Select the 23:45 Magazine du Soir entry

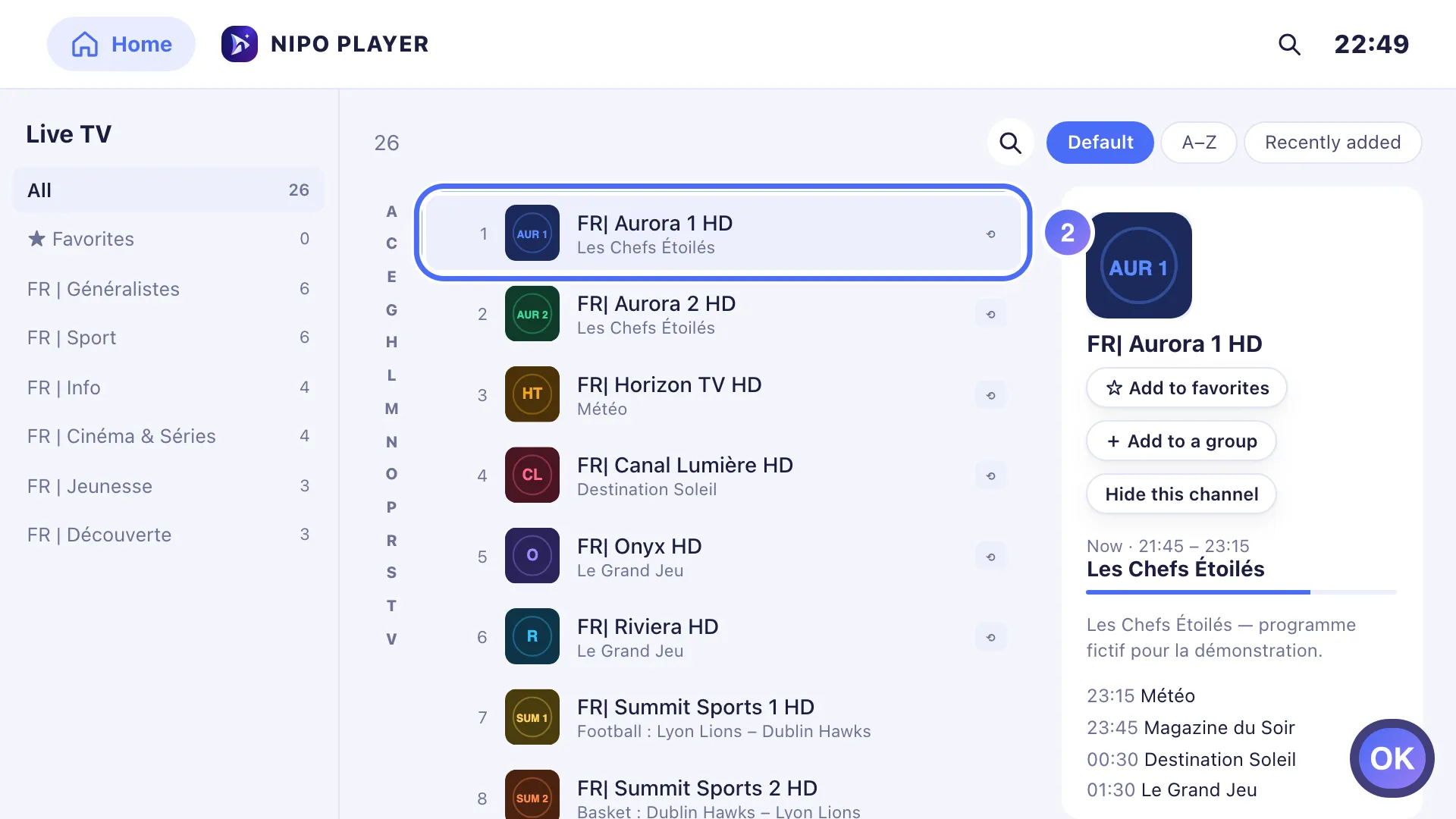[1191, 728]
